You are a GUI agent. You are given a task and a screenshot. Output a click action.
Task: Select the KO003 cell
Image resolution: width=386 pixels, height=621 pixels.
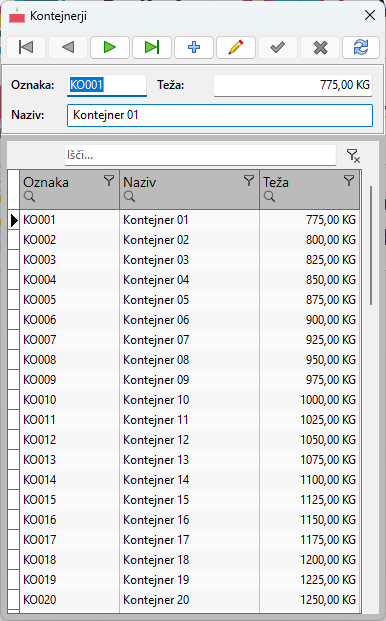point(70,260)
